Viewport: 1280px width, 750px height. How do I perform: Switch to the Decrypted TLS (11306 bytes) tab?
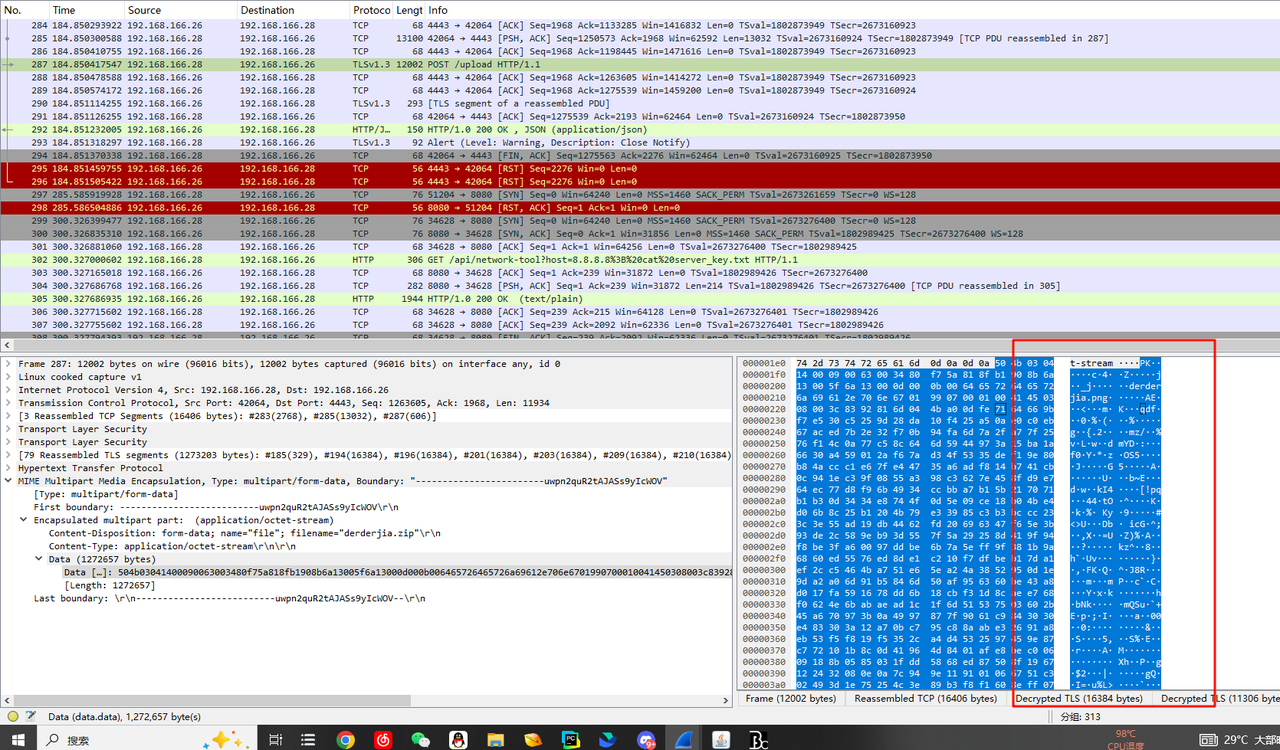(x=1217, y=699)
